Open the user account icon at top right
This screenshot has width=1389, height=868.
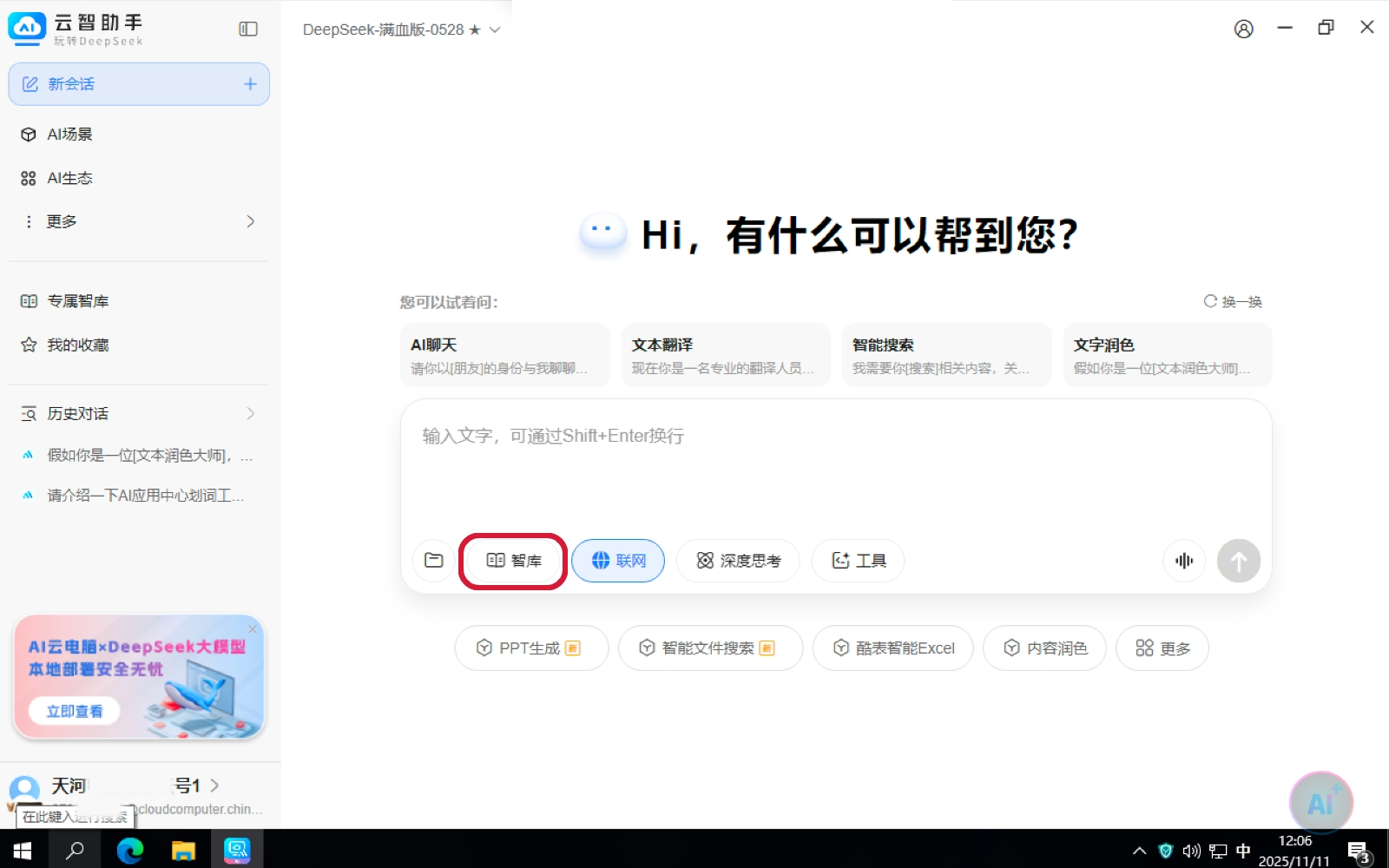pos(1244,30)
